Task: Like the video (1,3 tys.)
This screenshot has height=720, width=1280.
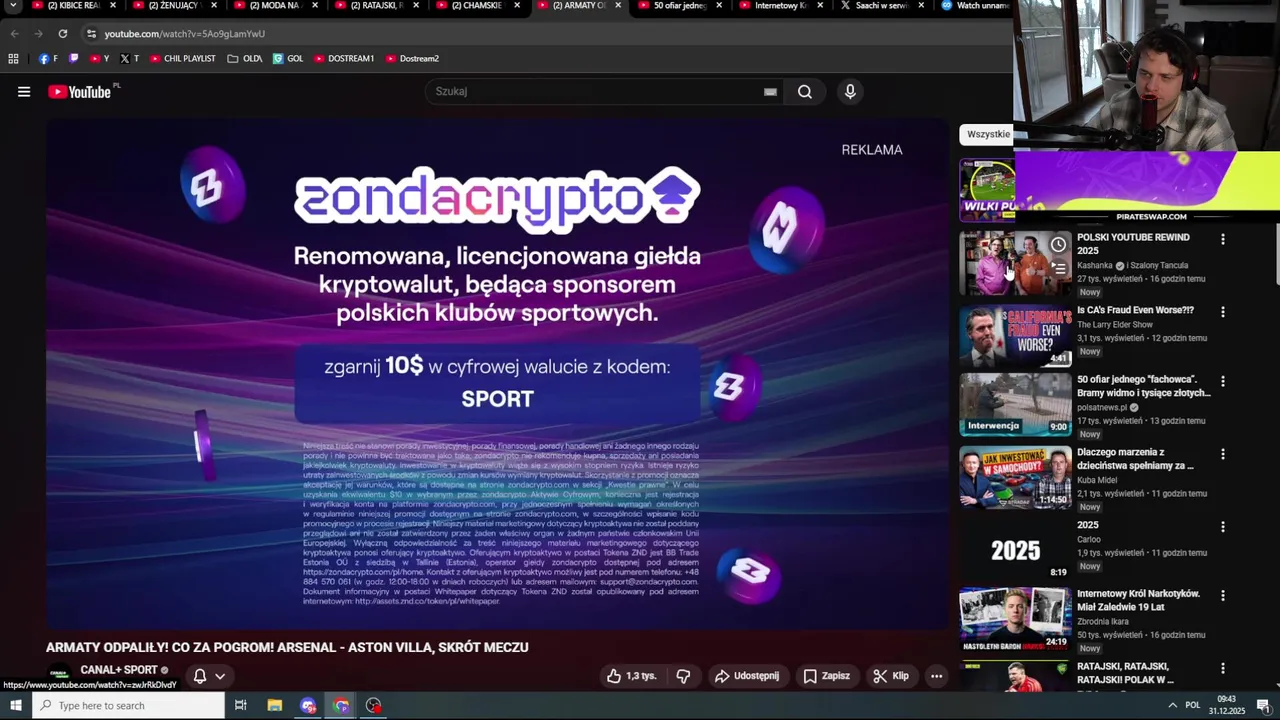Action: pyautogui.click(x=631, y=676)
